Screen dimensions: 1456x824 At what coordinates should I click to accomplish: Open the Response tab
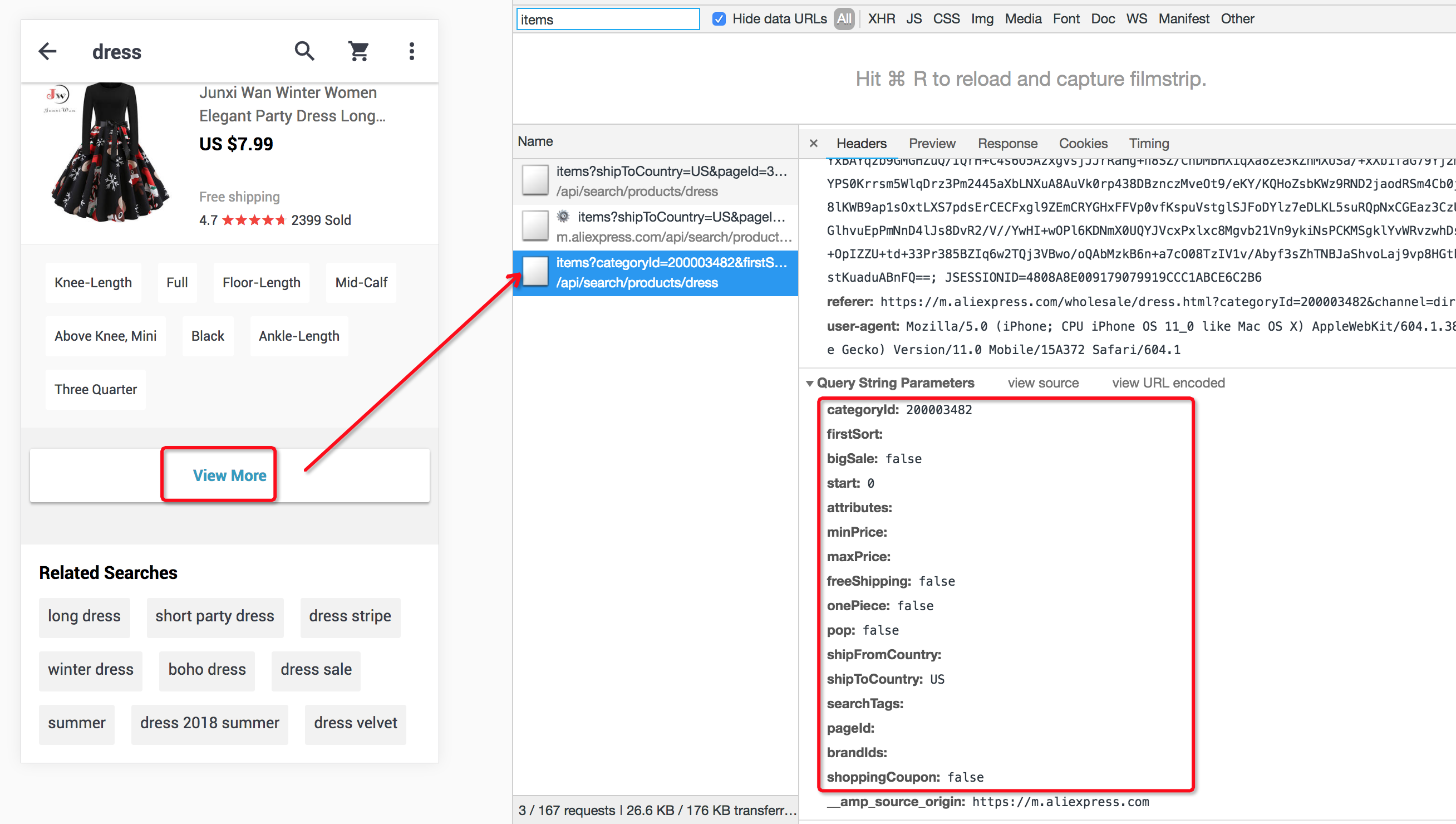coord(1007,143)
